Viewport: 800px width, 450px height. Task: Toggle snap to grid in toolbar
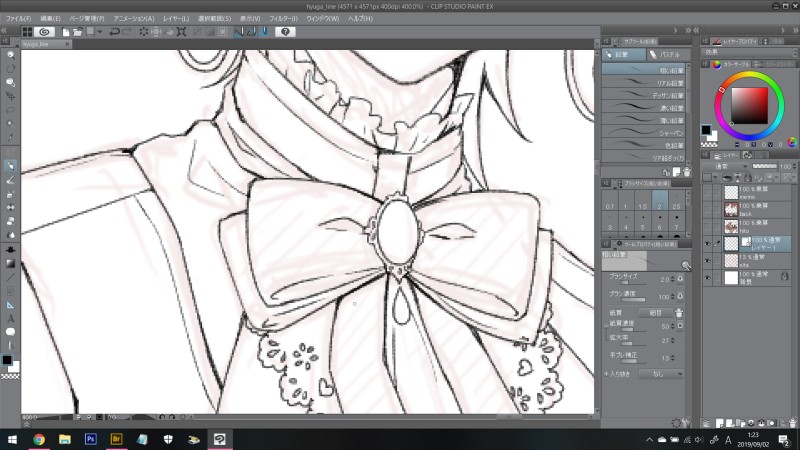tap(264, 32)
